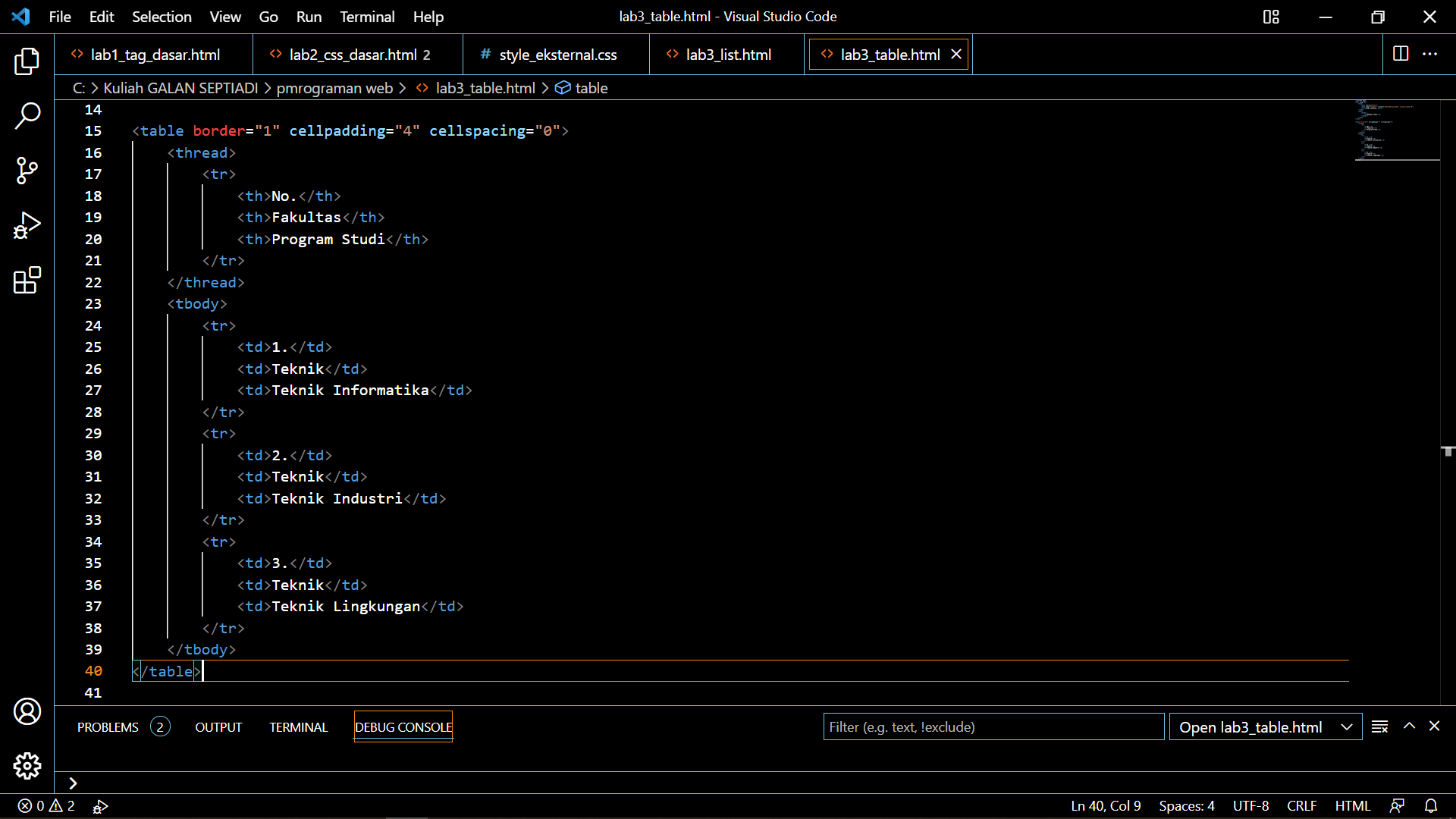Open the notifications bell

(x=1431, y=806)
